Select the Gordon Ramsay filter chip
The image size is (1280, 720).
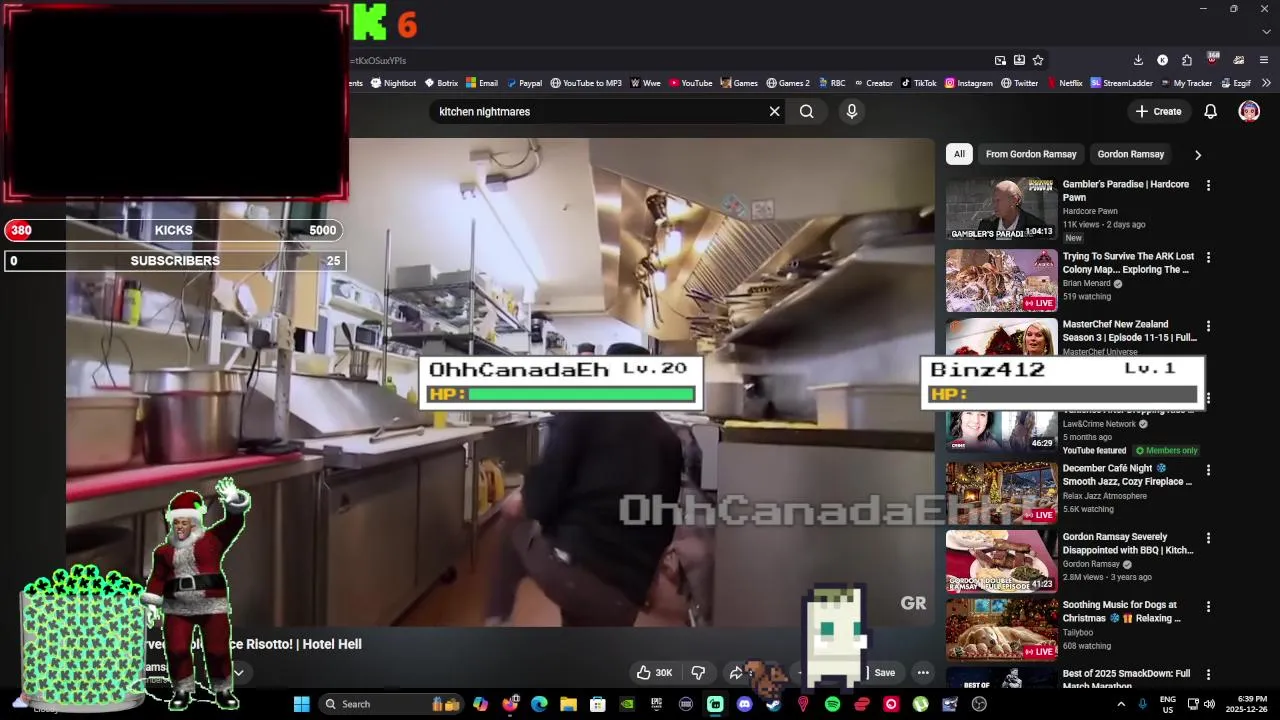coord(1131,154)
